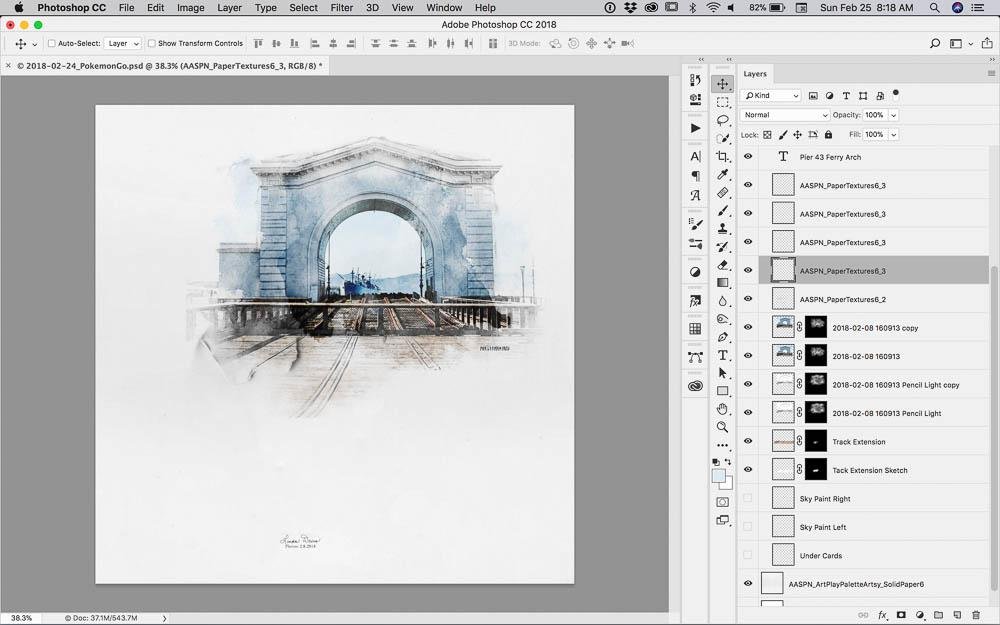Viewport: 1000px width, 625px height.
Task: Open the Image menu
Action: pyautogui.click(x=191, y=8)
